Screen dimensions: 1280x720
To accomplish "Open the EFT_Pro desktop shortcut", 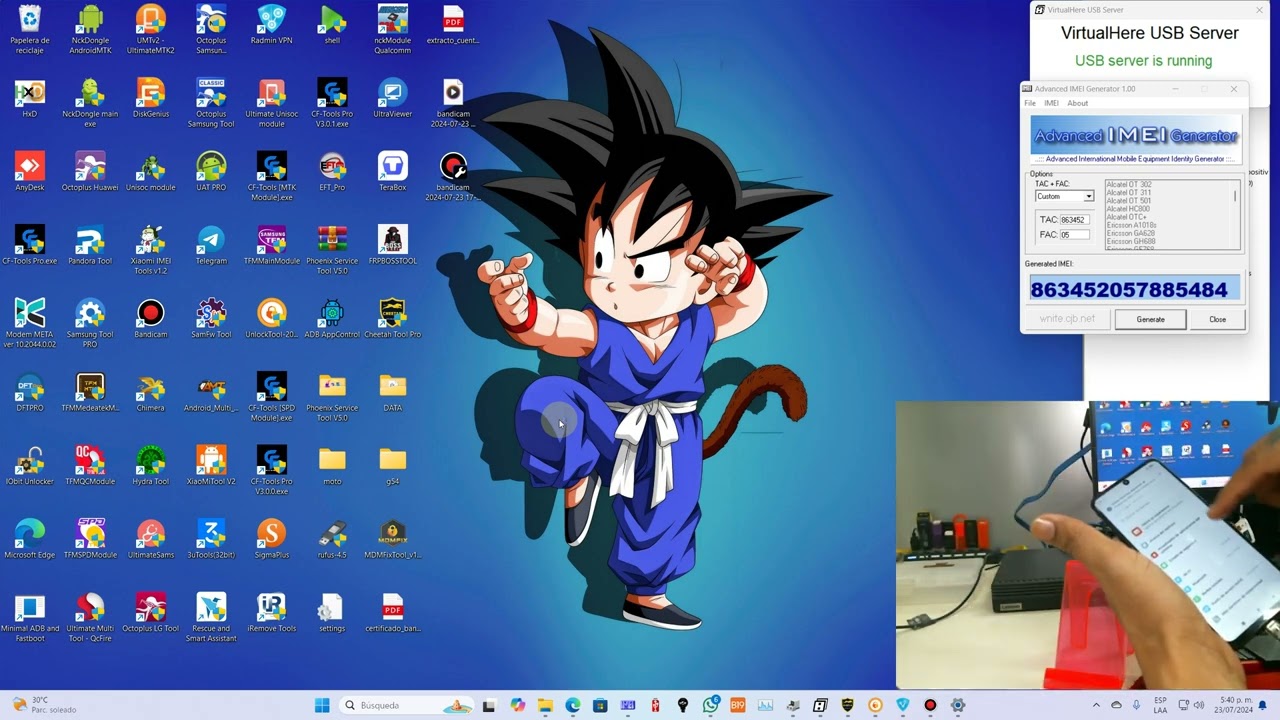I will point(332,172).
